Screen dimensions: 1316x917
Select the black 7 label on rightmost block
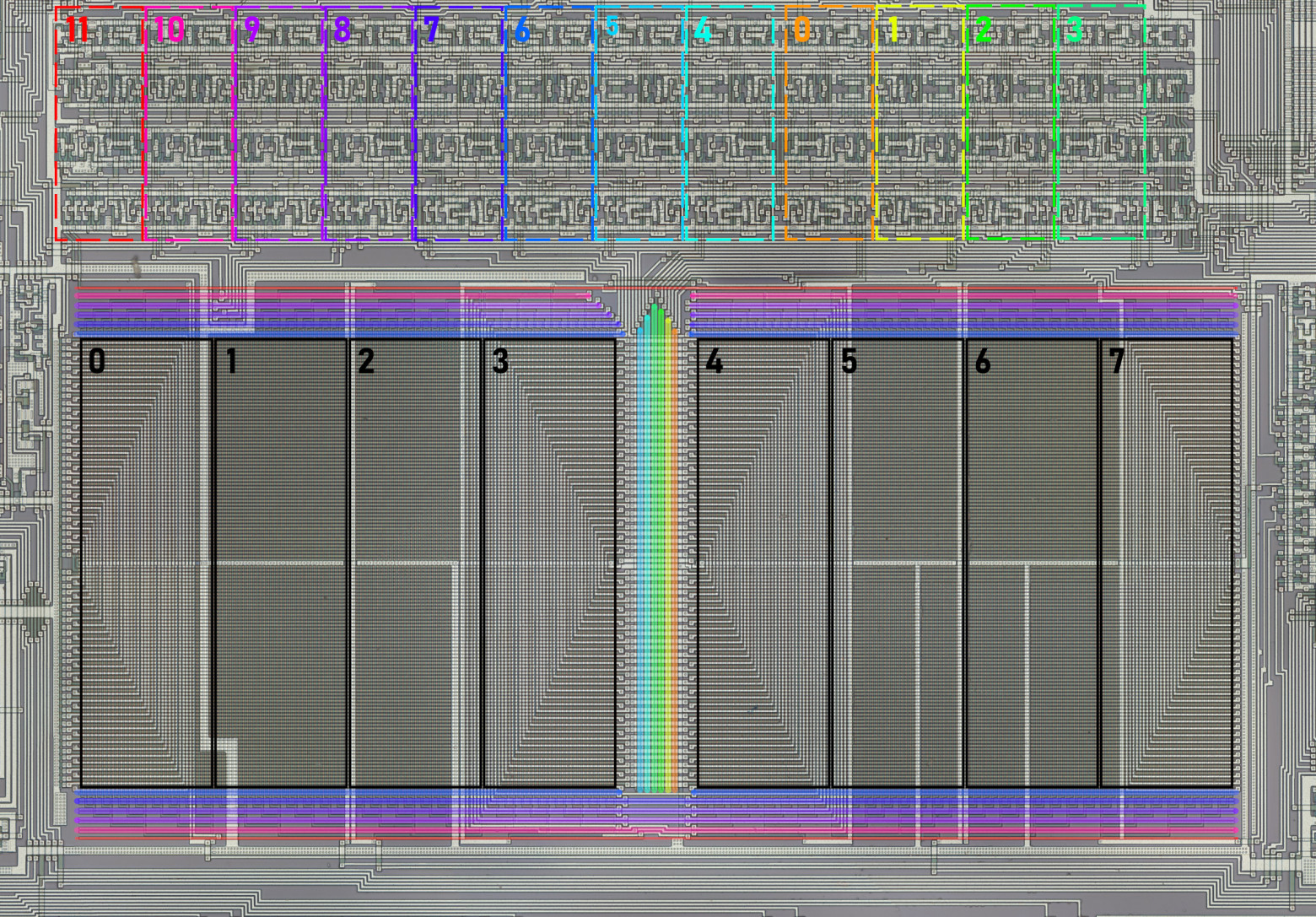pos(1117,361)
